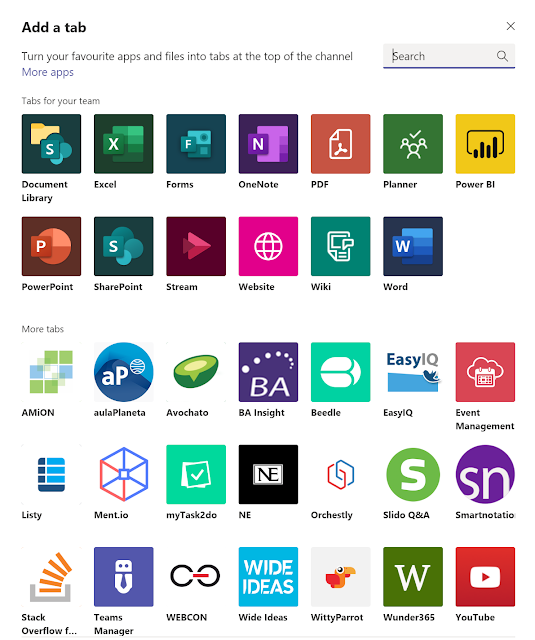Open the Wiki tab option

pos(340,246)
